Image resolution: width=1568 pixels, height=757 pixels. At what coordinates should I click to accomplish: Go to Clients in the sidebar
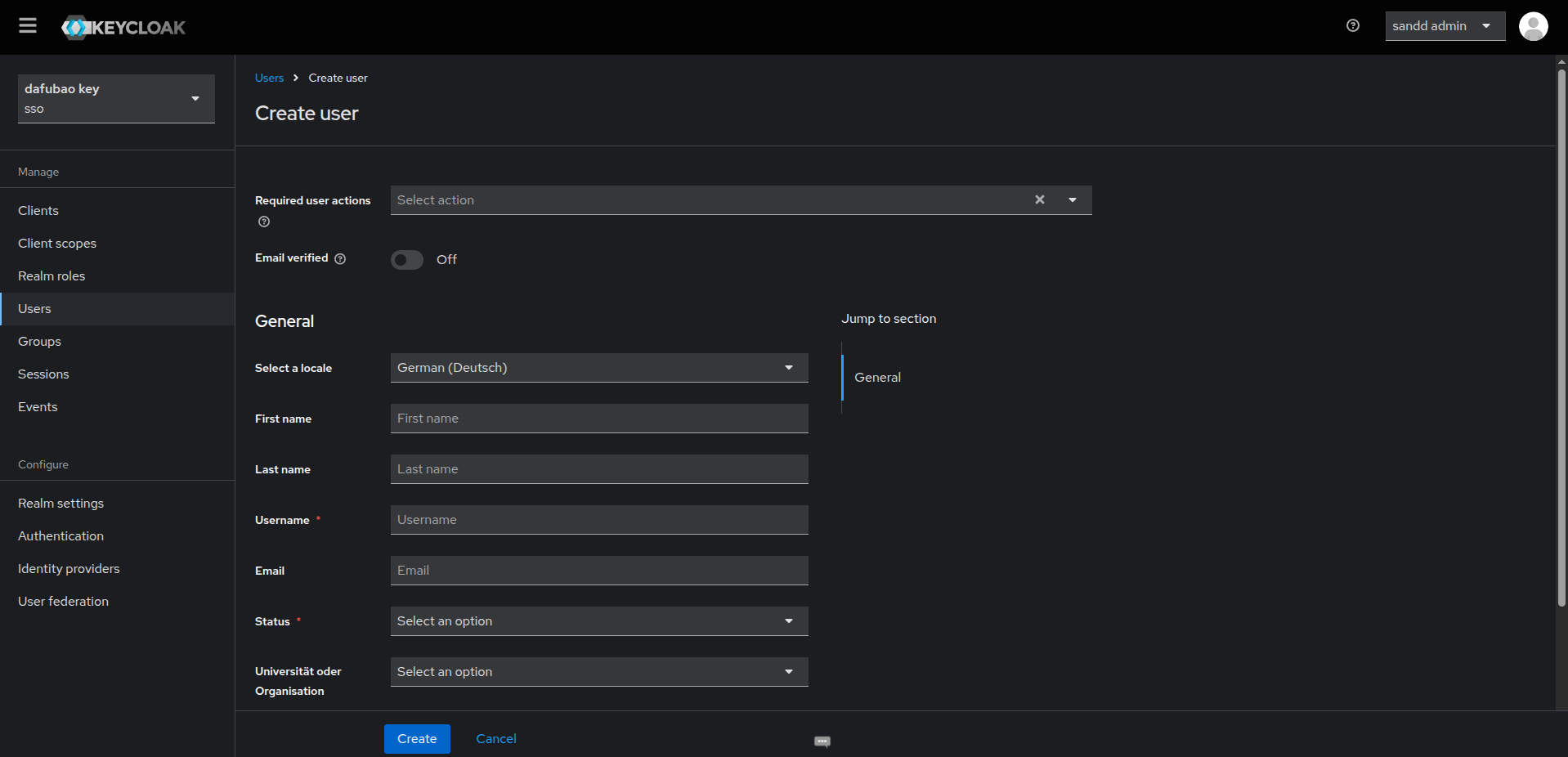click(38, 211)
